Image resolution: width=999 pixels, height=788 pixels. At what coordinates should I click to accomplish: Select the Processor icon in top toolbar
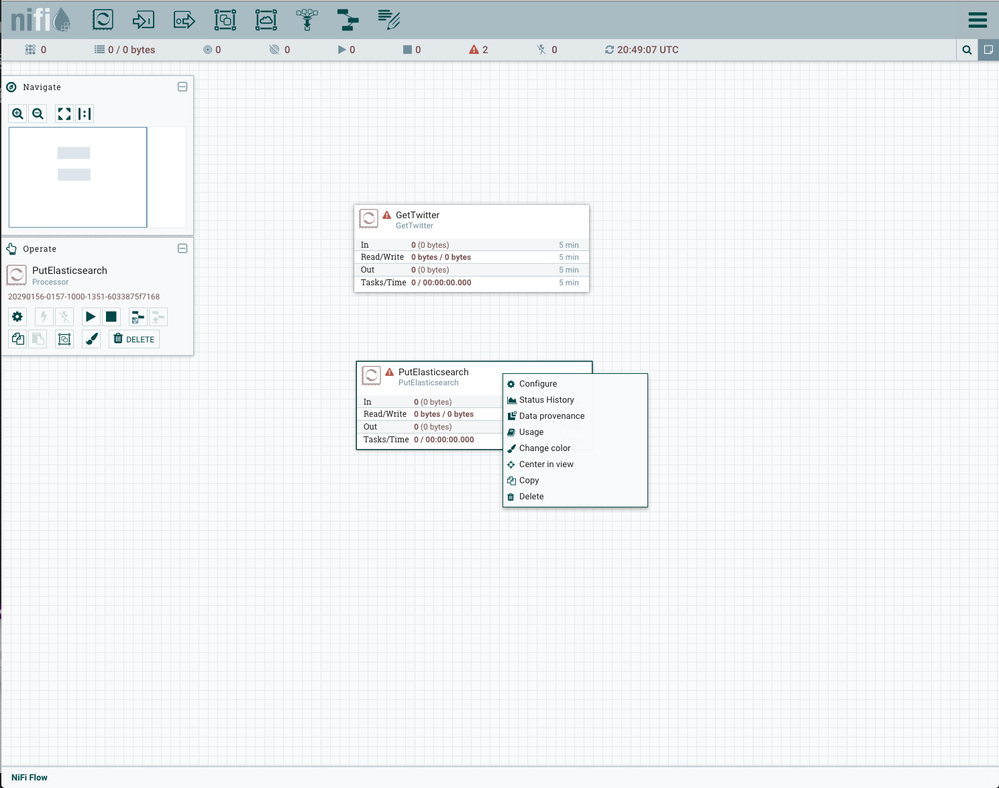tap(103, 19)
